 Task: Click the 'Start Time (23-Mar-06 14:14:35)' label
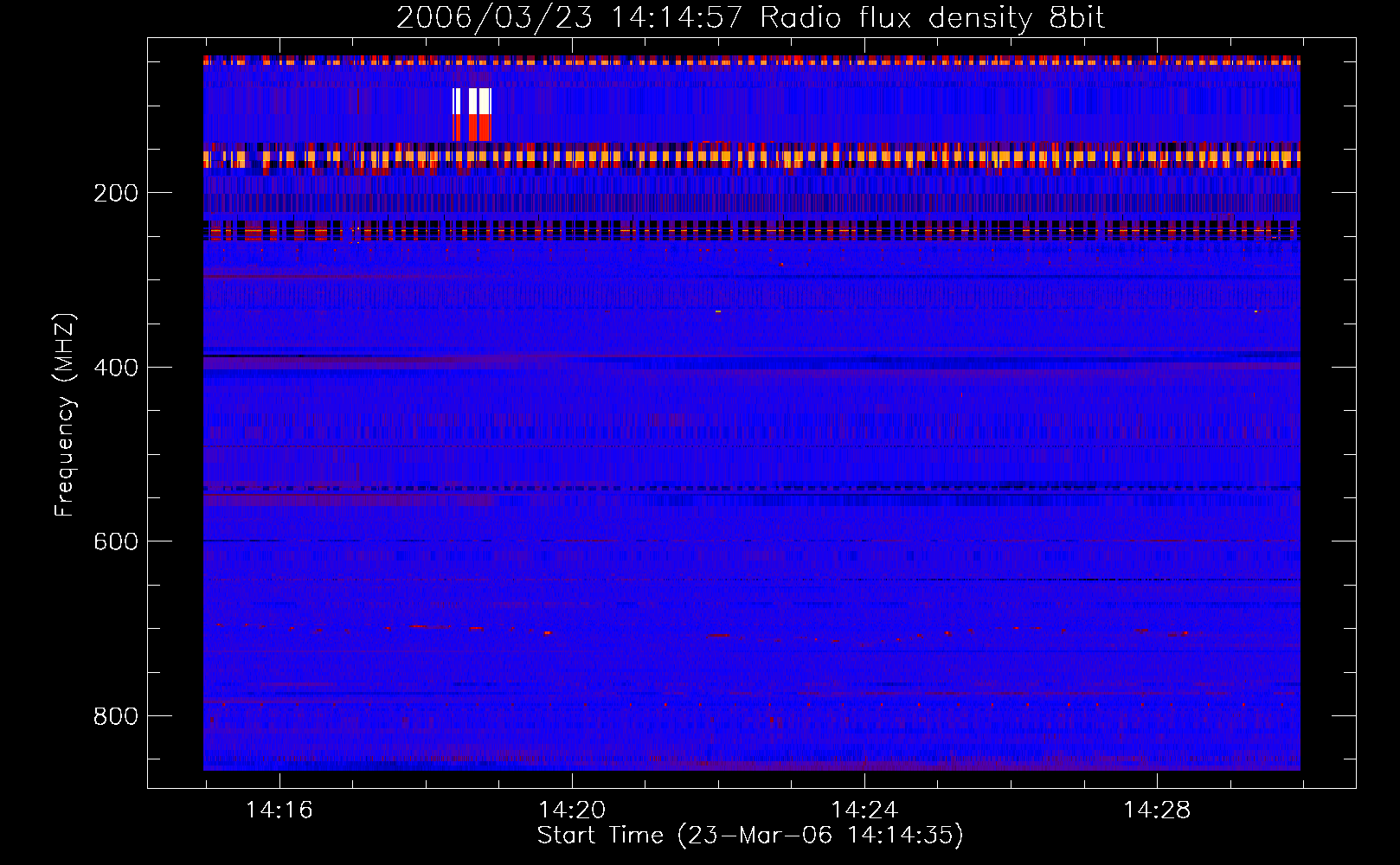tap(750, 835)
